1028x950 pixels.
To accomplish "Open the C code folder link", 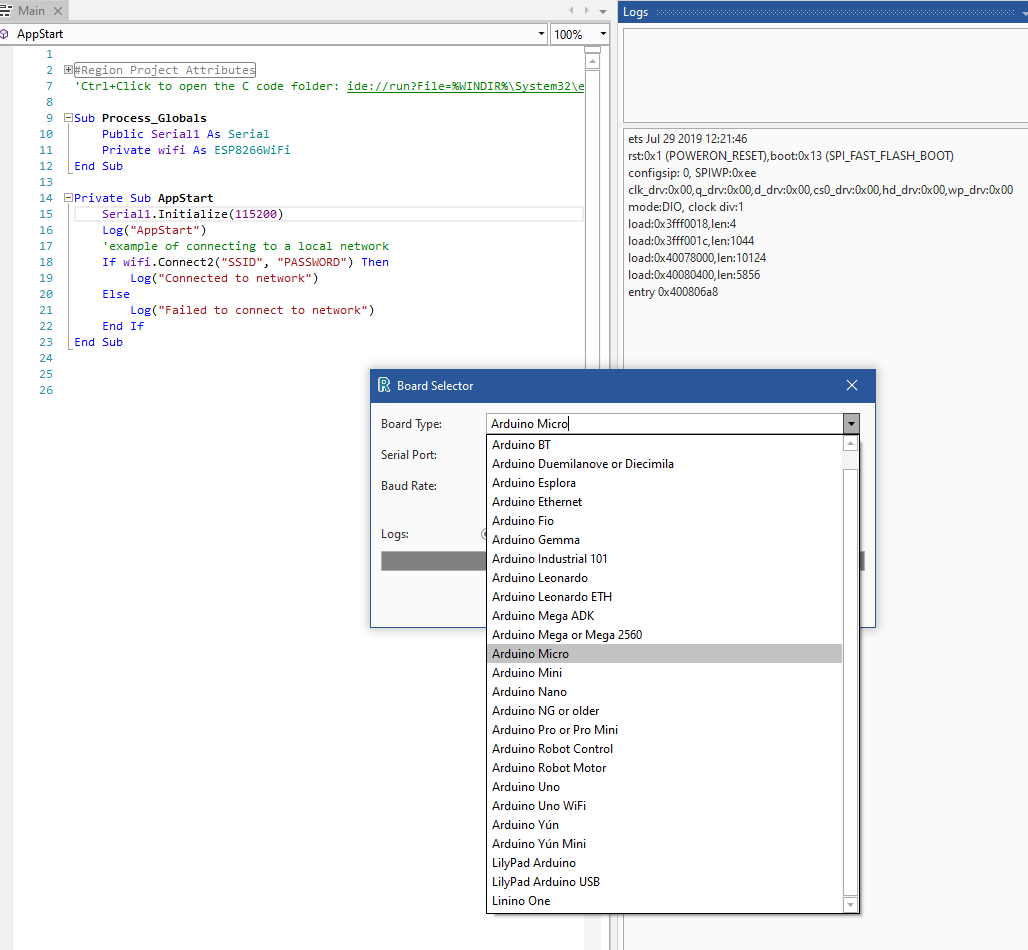I will click(465, 86).
